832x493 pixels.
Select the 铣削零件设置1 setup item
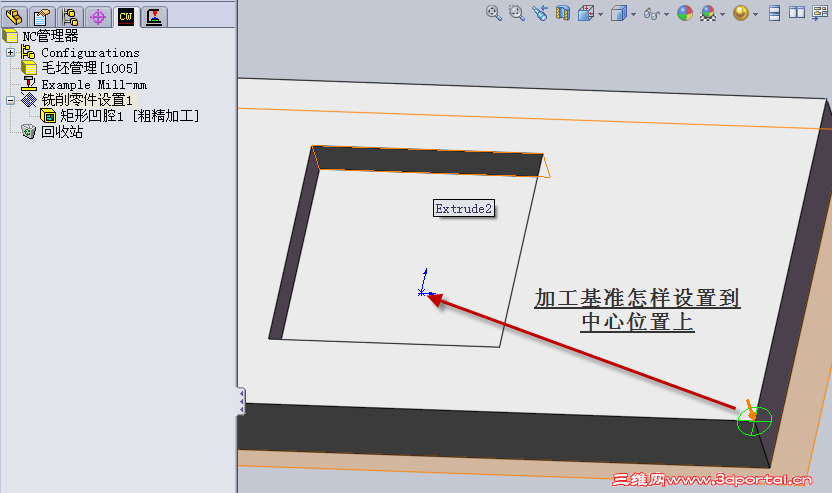pos(87,100)
